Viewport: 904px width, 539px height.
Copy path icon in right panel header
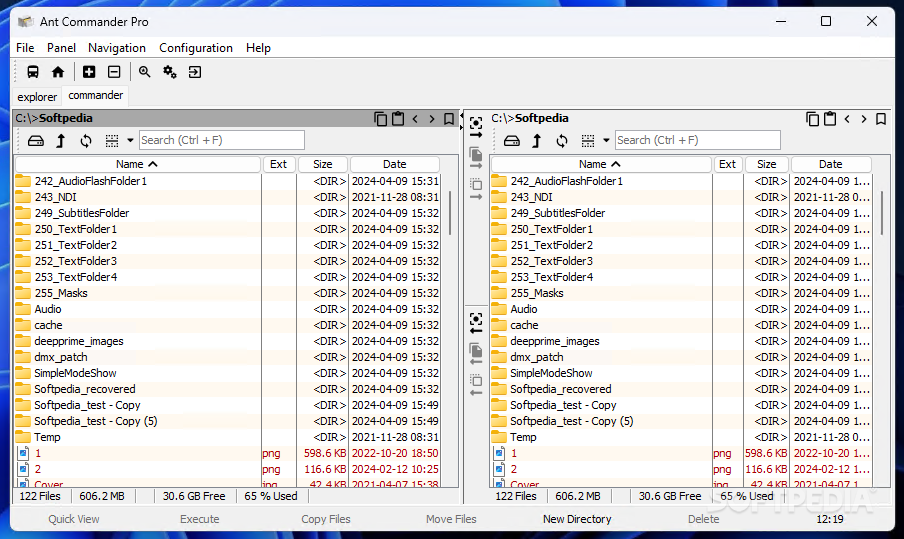coord(812,119)
